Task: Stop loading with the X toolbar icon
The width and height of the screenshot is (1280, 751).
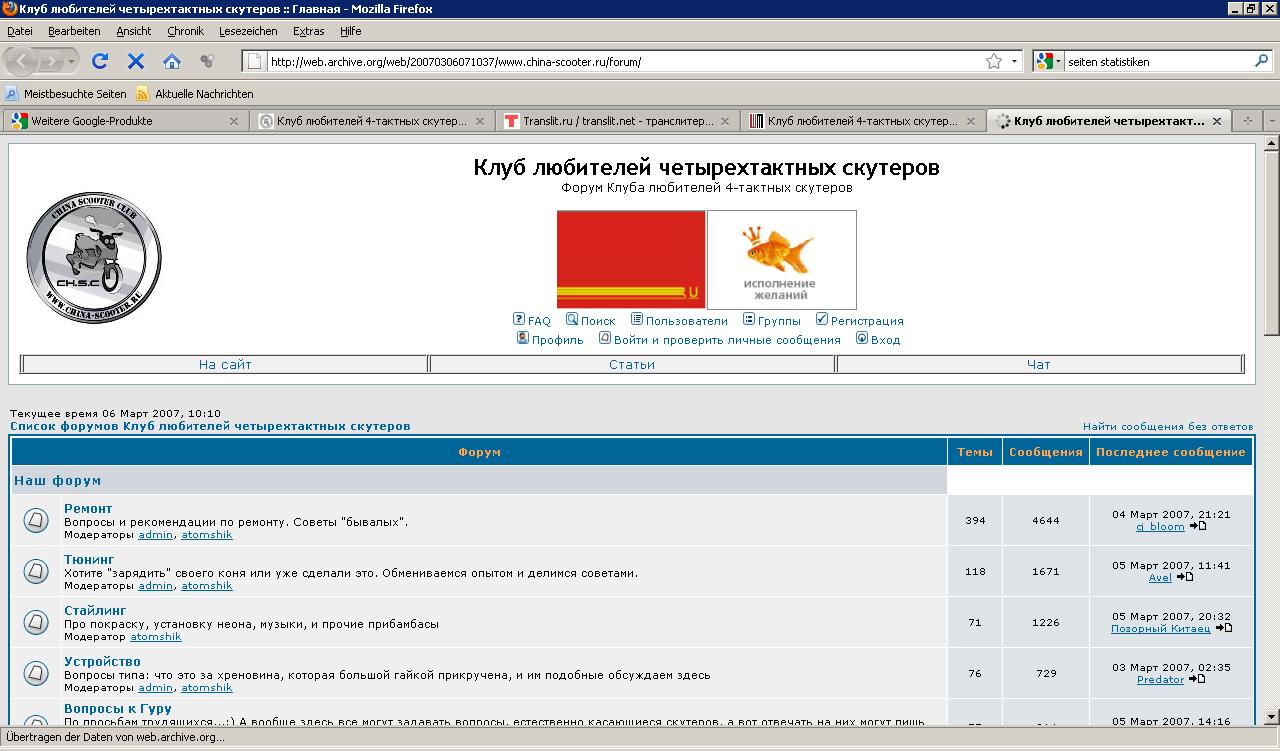Action: (x=136, y=61)
